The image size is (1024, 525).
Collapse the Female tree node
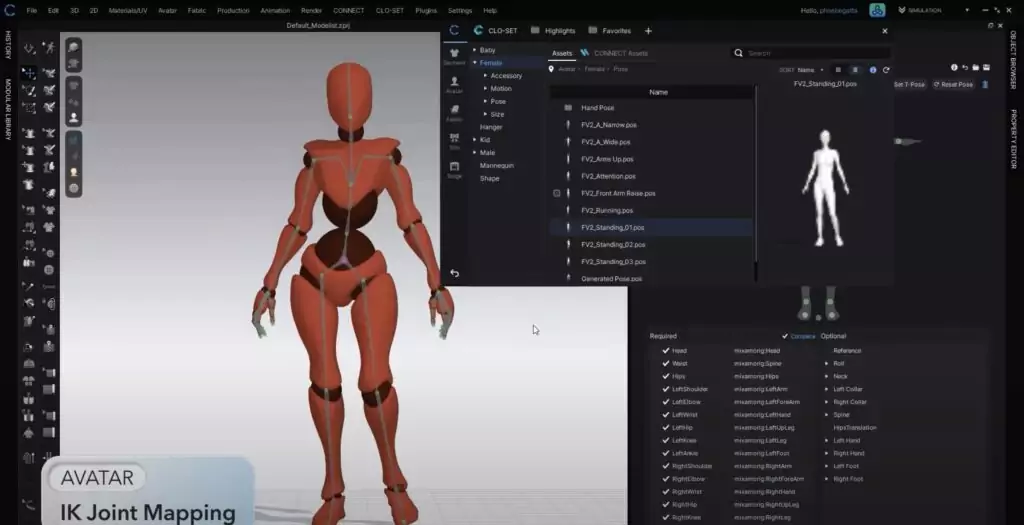(x=475, y=63)
